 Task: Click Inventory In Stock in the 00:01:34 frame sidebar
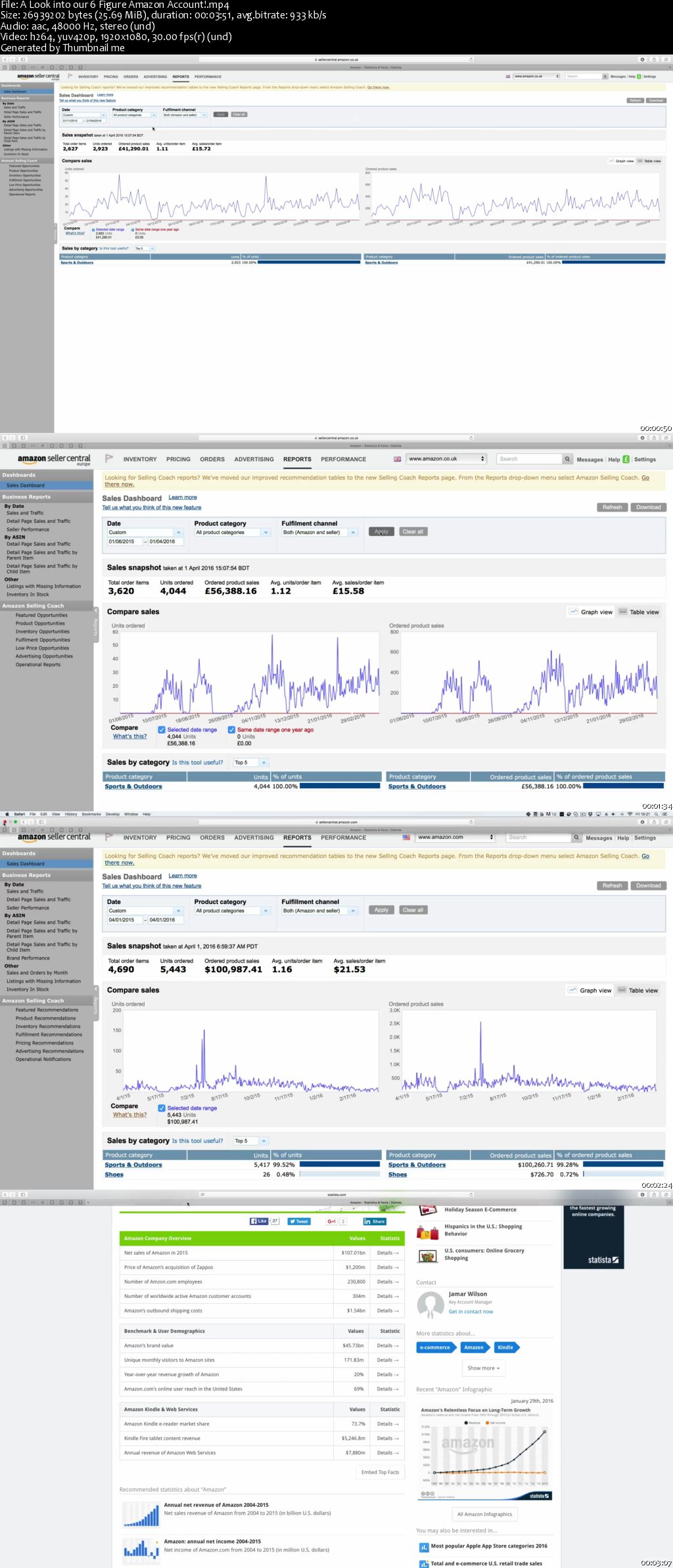pyautogui.click(x=28, y=594)
